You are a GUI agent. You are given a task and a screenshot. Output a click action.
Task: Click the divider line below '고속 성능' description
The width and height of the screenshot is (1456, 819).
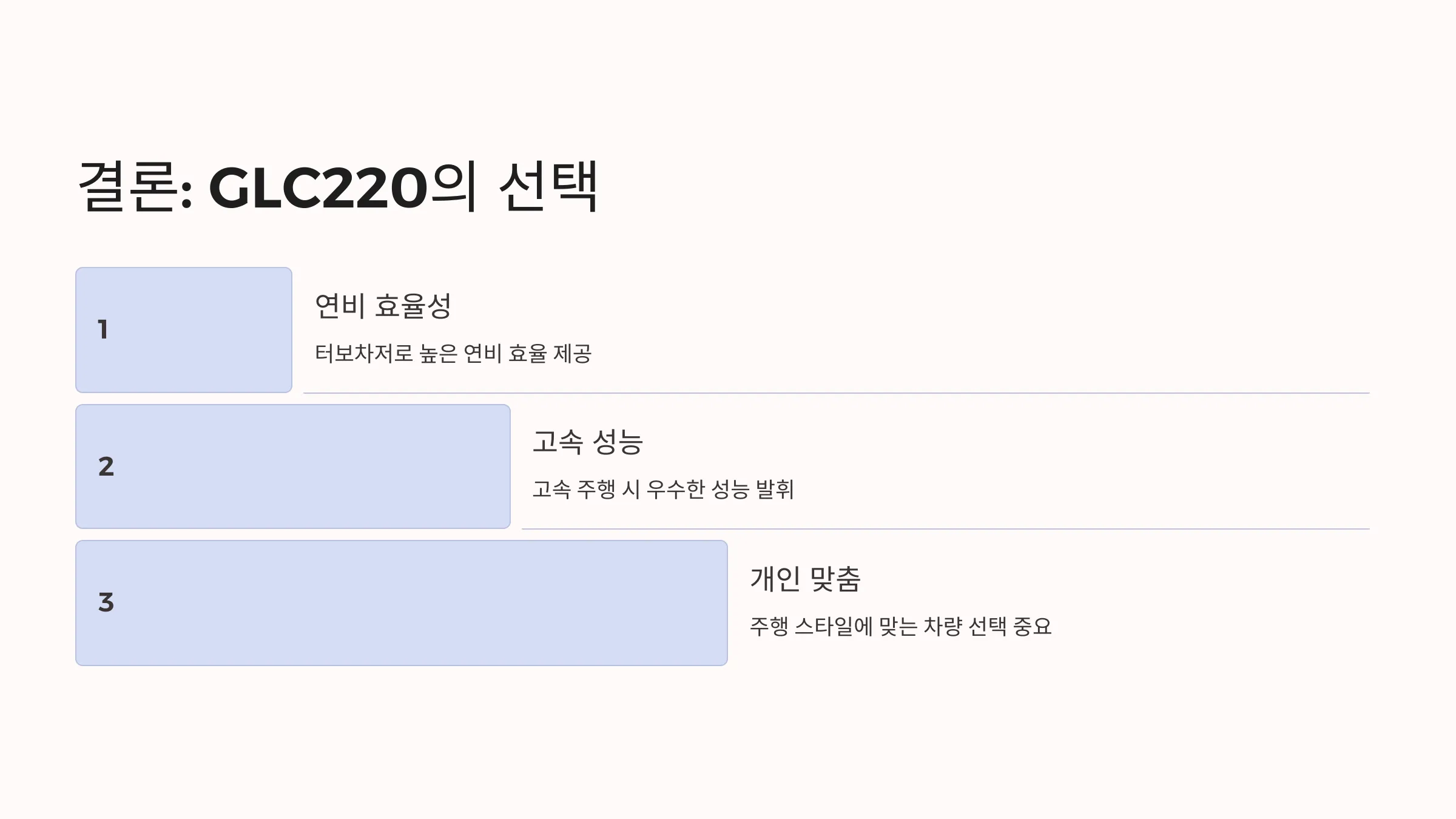(946, 529)
